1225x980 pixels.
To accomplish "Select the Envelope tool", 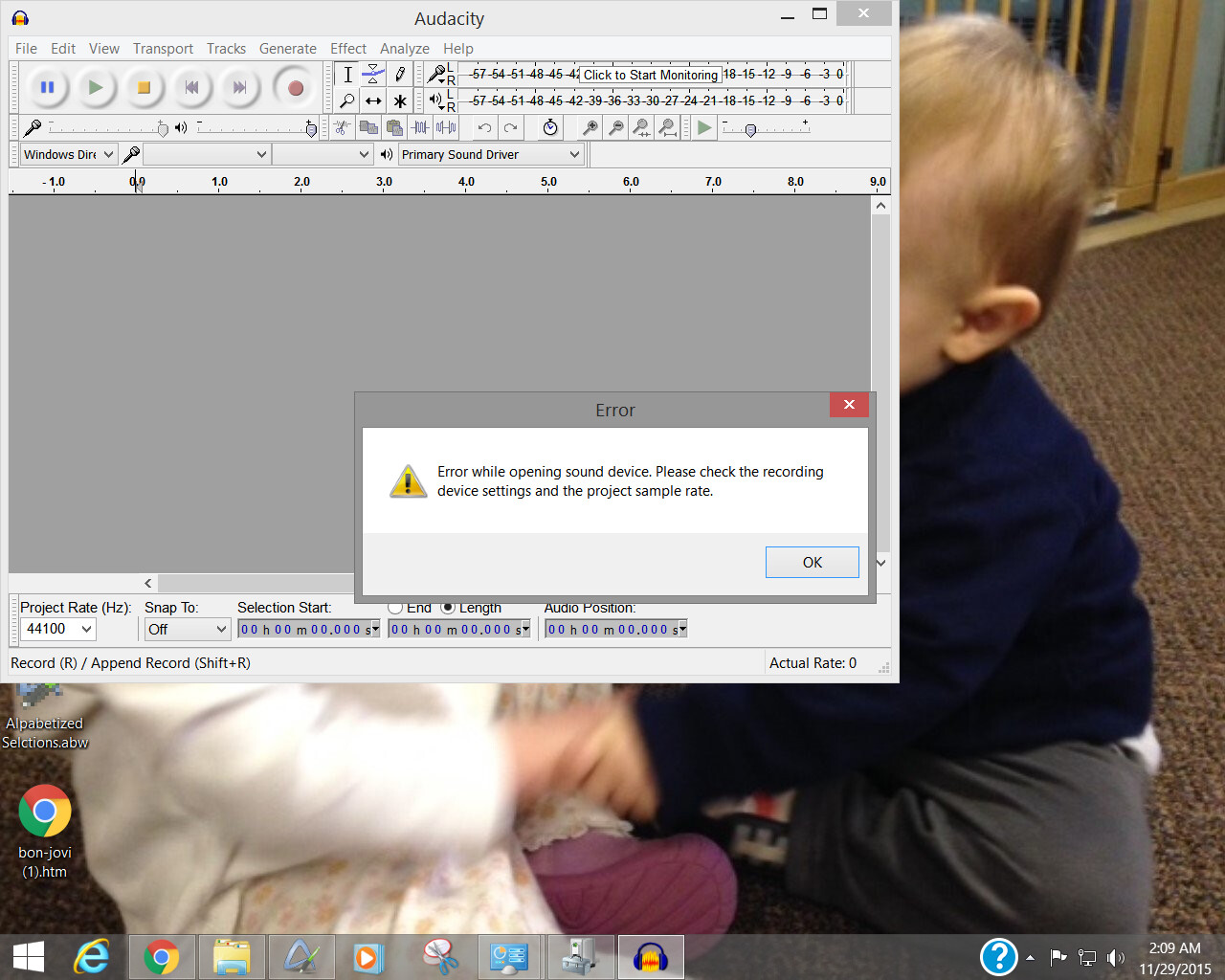I will point(373,75).
